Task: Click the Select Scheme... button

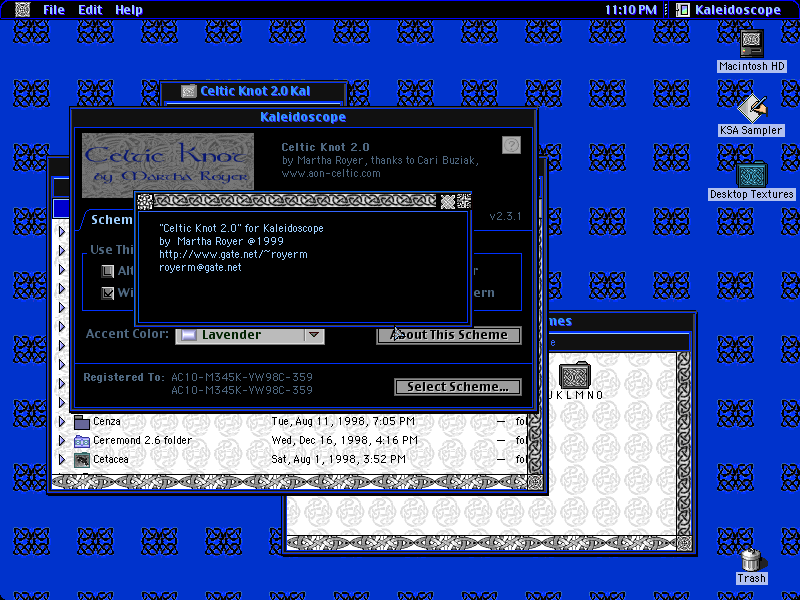Action: (458, 387)
